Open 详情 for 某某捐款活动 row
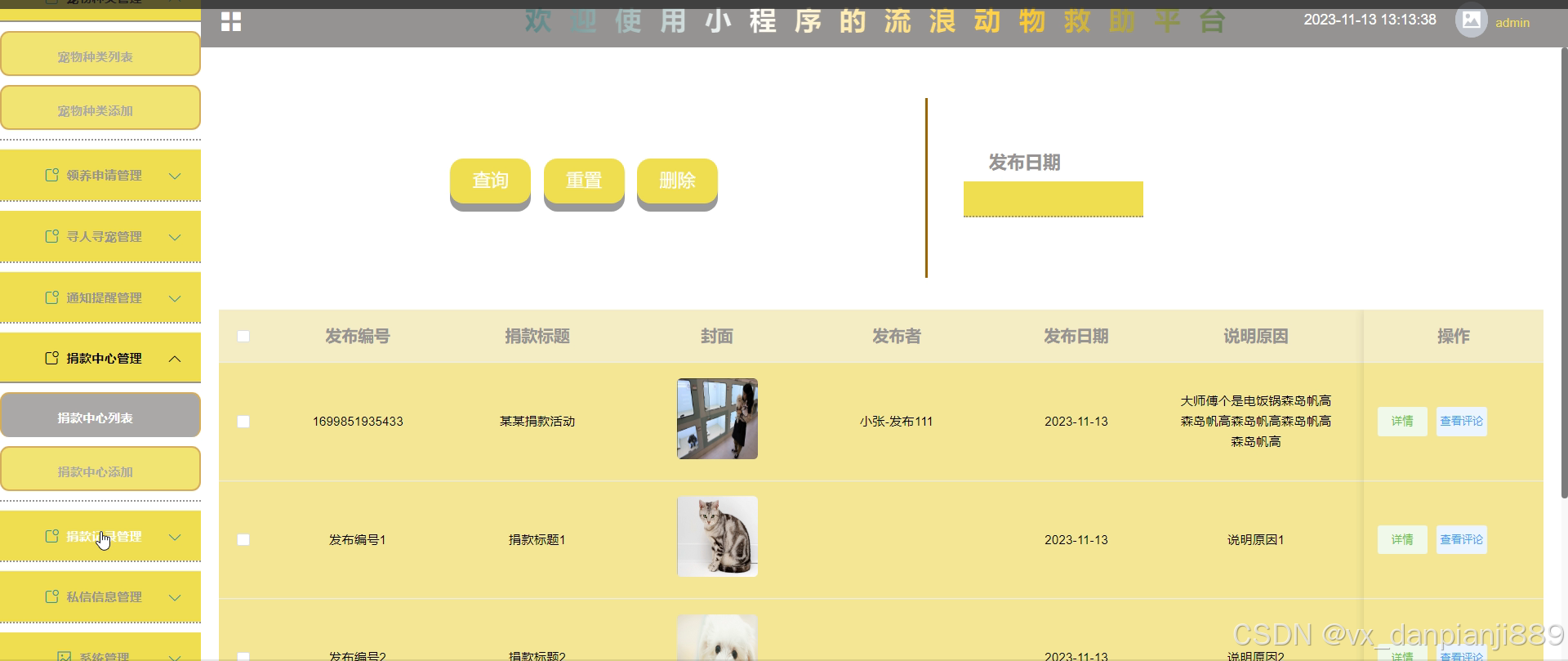The height and width of the screenshot is (661, 1568). coord(1402,422)
